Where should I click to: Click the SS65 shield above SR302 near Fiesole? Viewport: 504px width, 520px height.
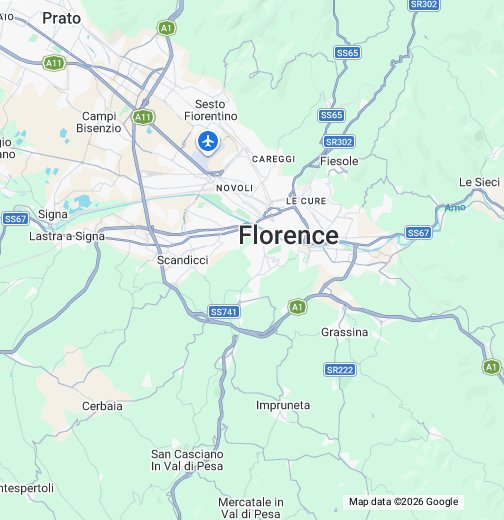coord(331,115)
